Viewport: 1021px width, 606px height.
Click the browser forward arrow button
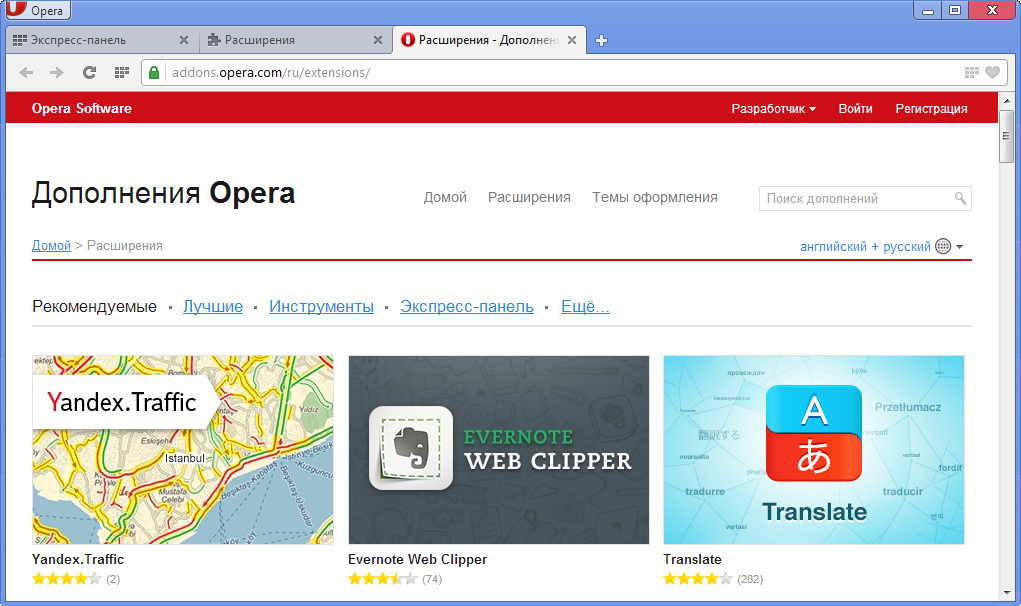(x=56, y=72)
